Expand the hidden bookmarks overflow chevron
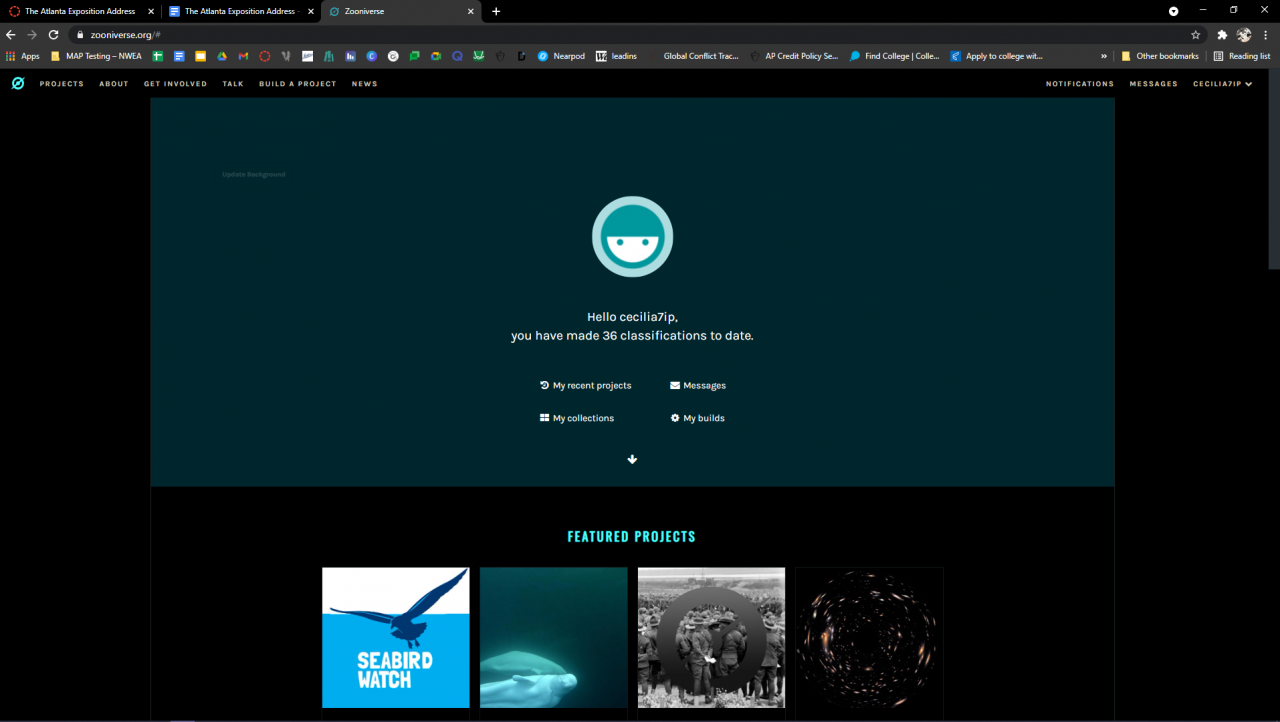This screenshot has height=722, width=1280. tap(1104, 56)
